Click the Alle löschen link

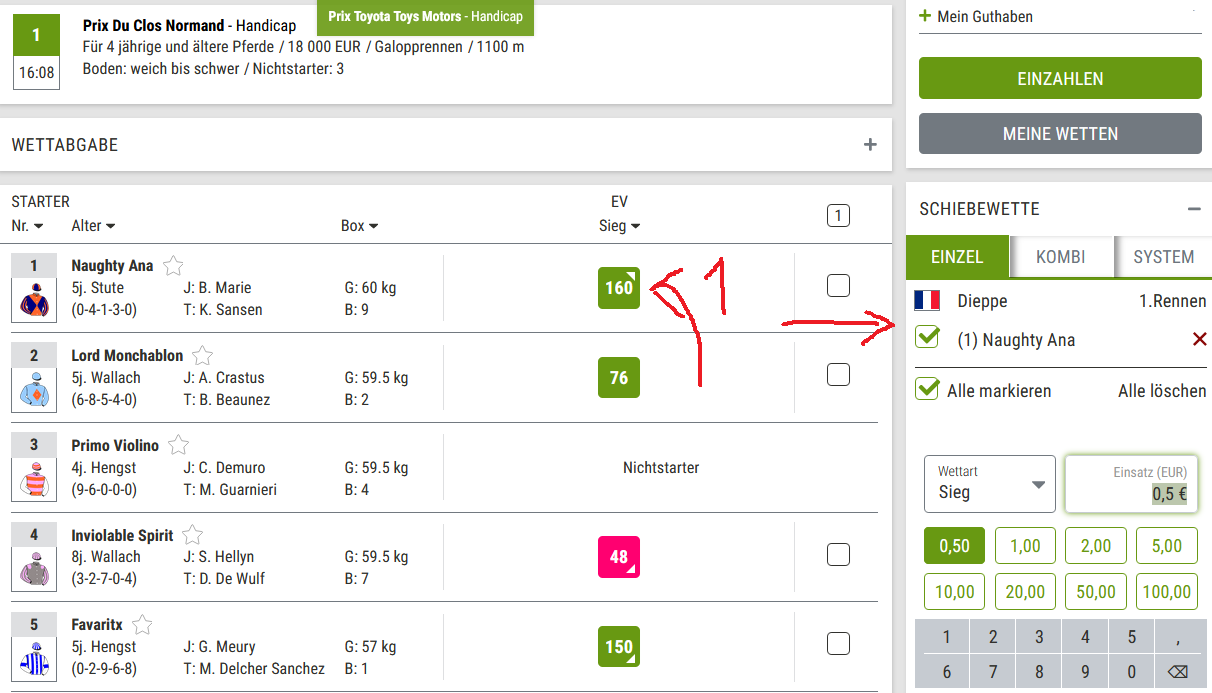[1162, 391]
